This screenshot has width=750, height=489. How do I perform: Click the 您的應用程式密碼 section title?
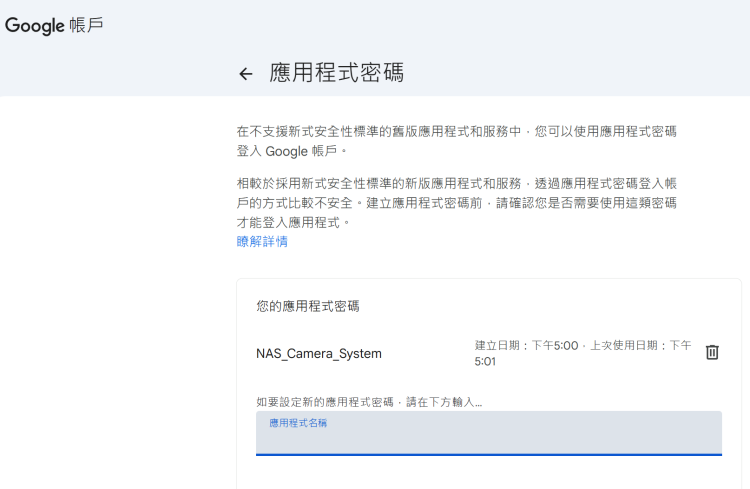click(308, 306)
